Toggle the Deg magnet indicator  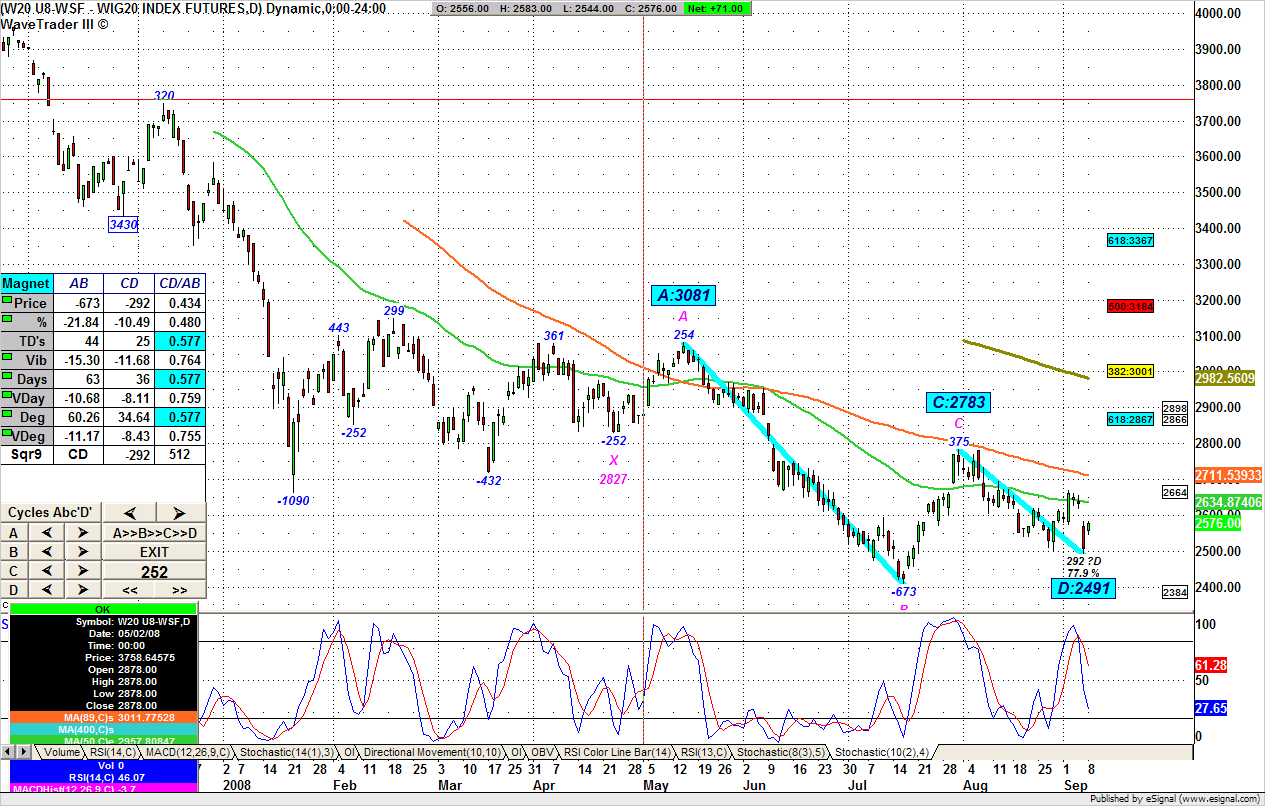tap(7, 413)
